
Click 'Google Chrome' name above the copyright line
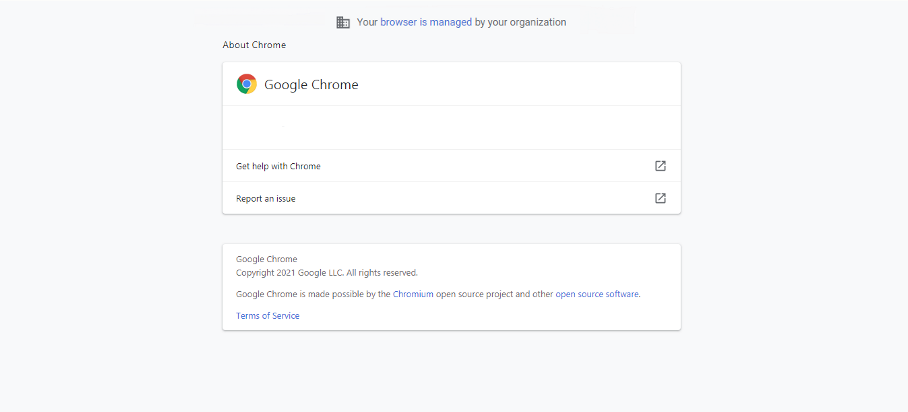pos(266,259)
